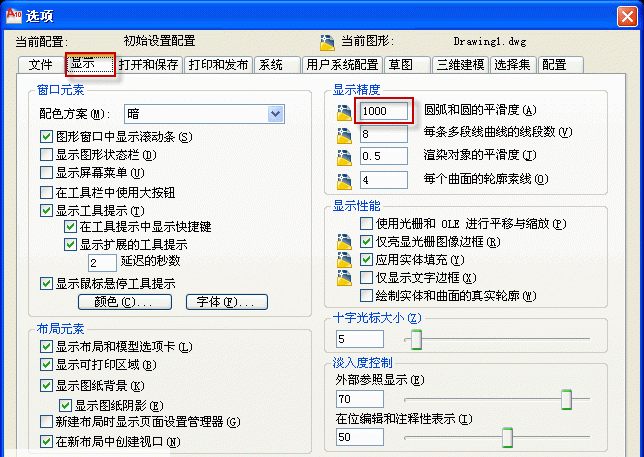
Task: Select the 三维建模 tab
Action: point(460,65)
